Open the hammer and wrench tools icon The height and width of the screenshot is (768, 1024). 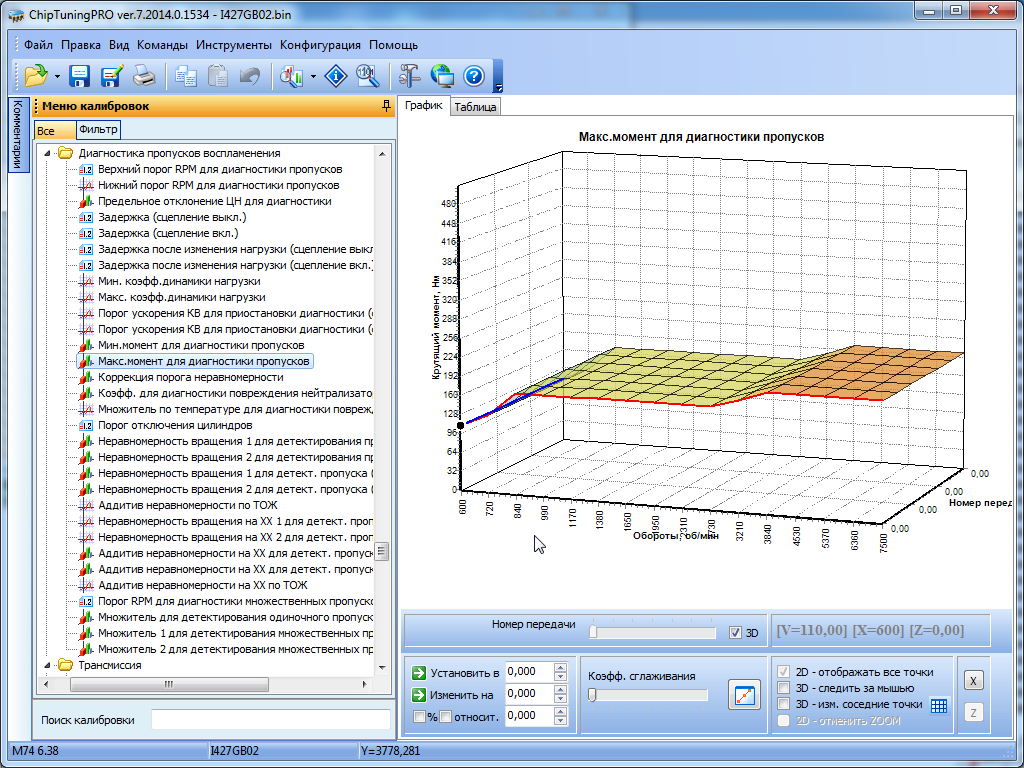click(410, 75)
